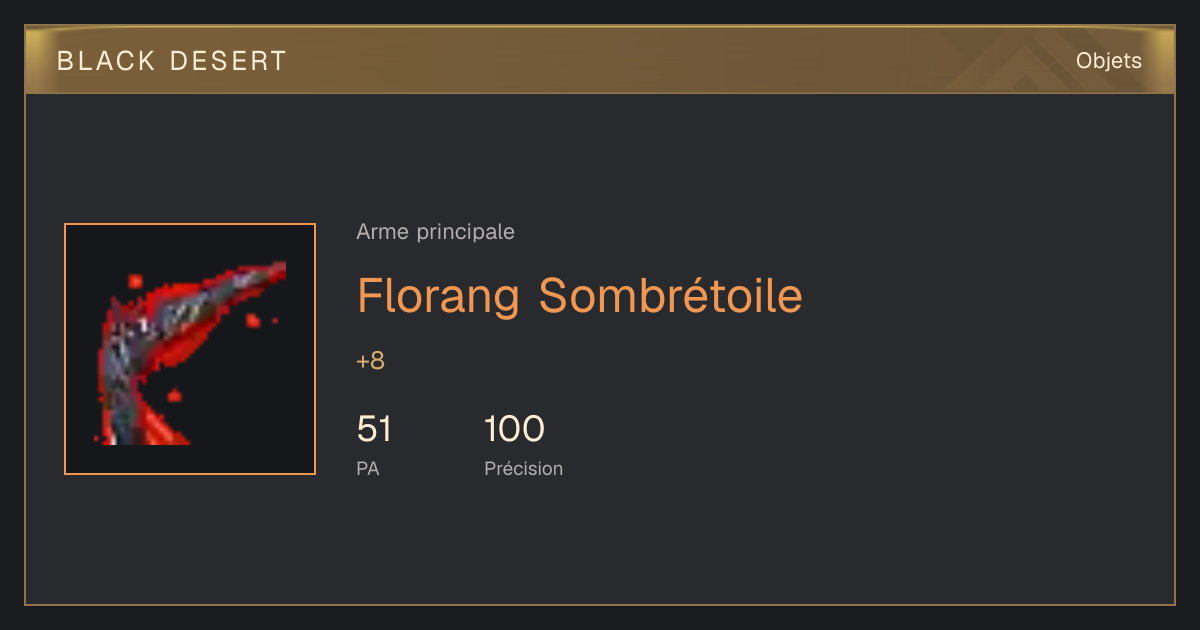Screen dimensions: 1200x630
Task: Click the word Florang in item name
Action: (x=438, y=296)
